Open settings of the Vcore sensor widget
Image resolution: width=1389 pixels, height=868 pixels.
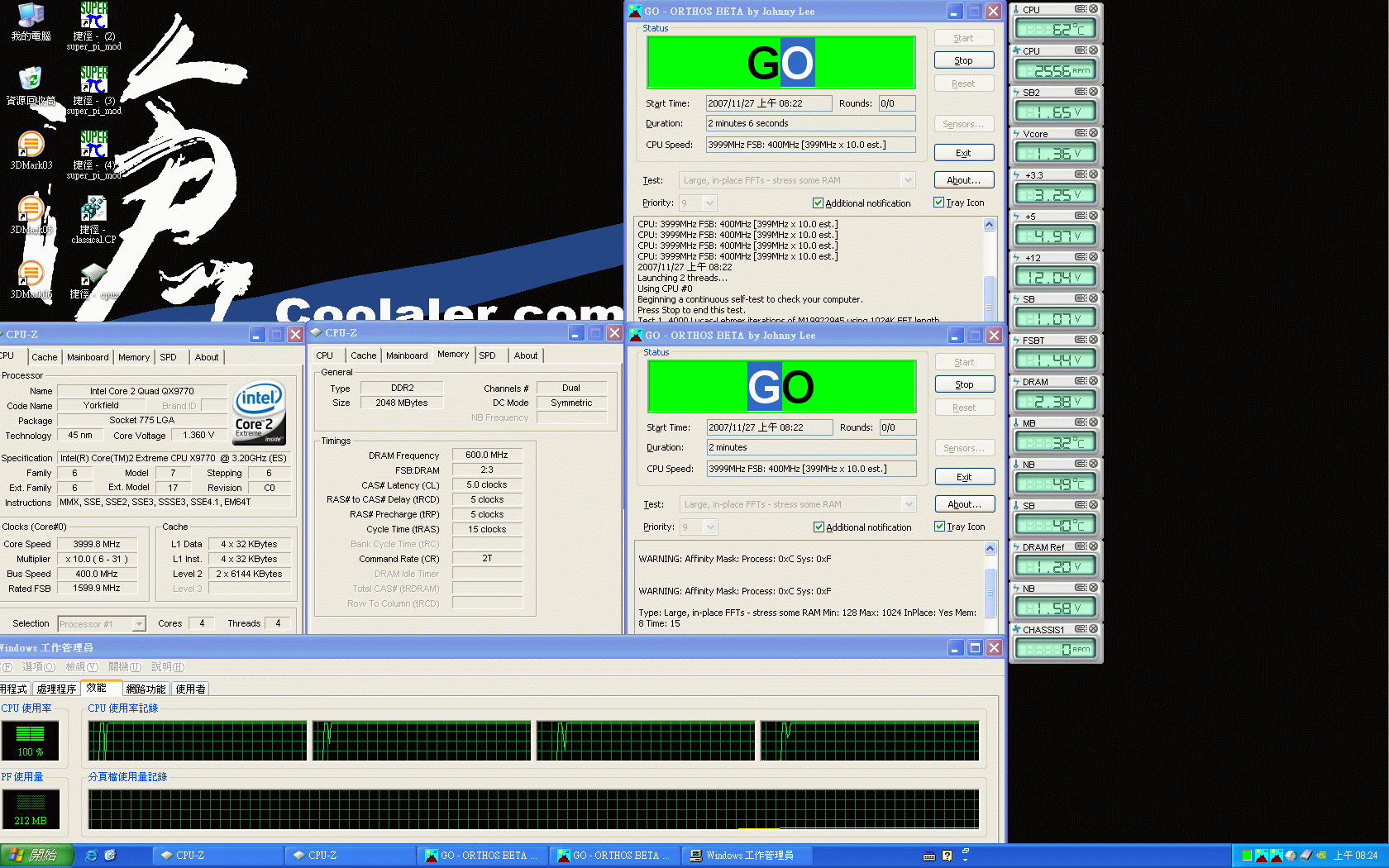[x=1081, y=133]
